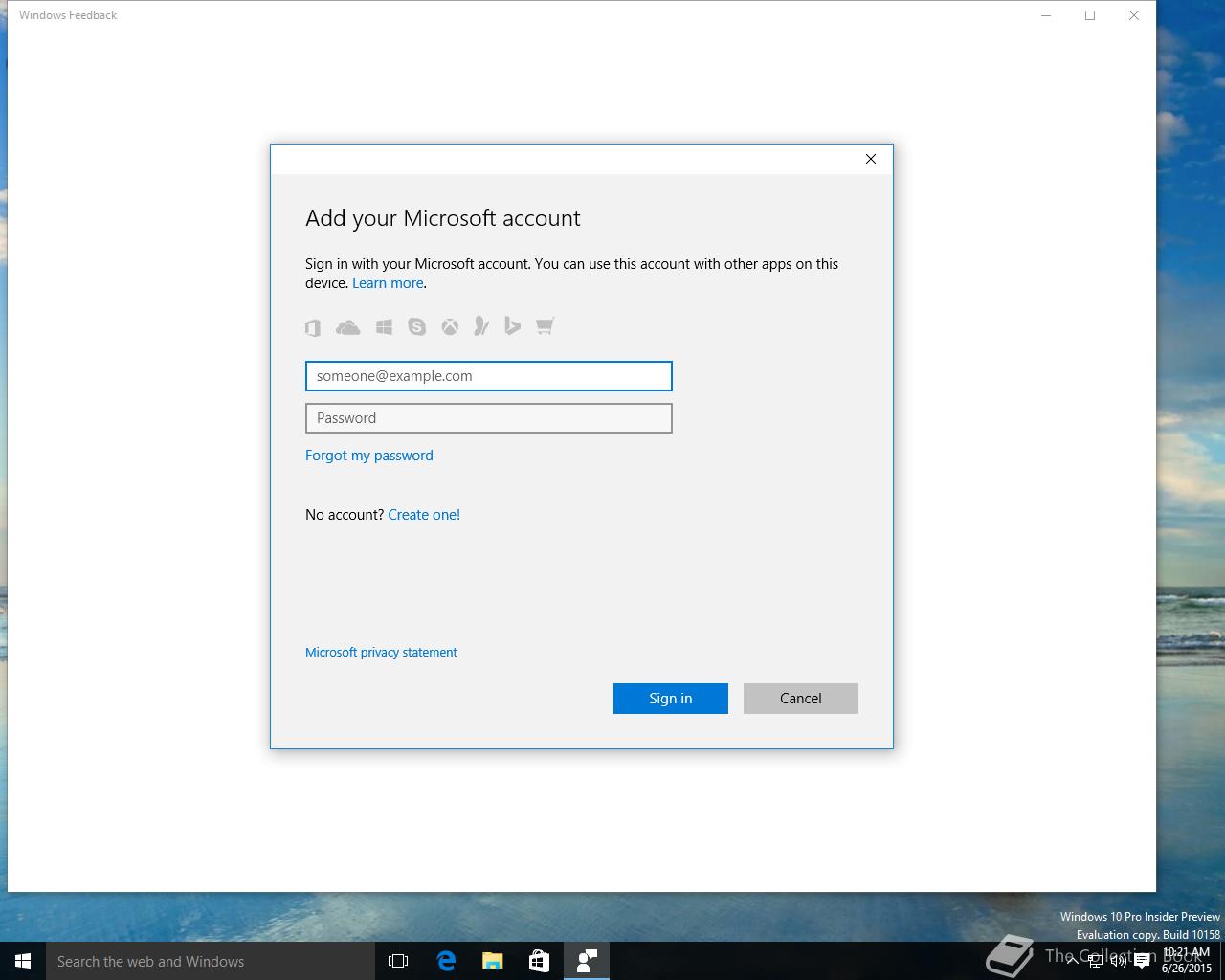Open Task View from the taskbar
The image size is (1225, 980).
point(398,961)
